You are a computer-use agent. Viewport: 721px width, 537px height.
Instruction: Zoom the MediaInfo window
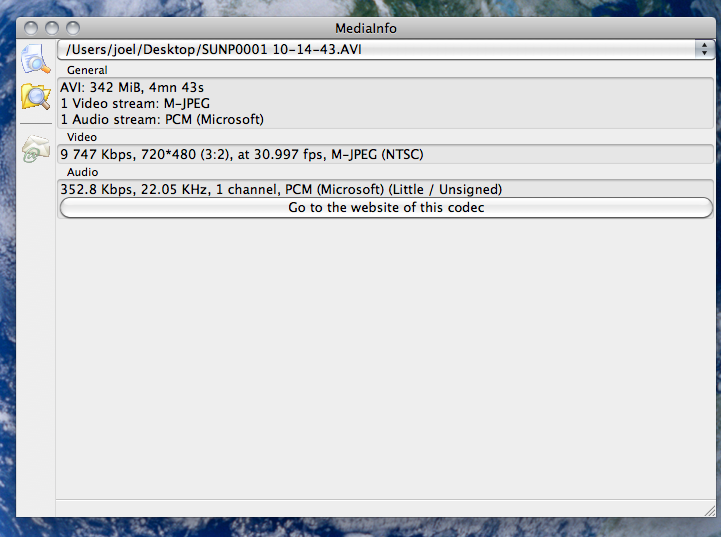point(73,28)
